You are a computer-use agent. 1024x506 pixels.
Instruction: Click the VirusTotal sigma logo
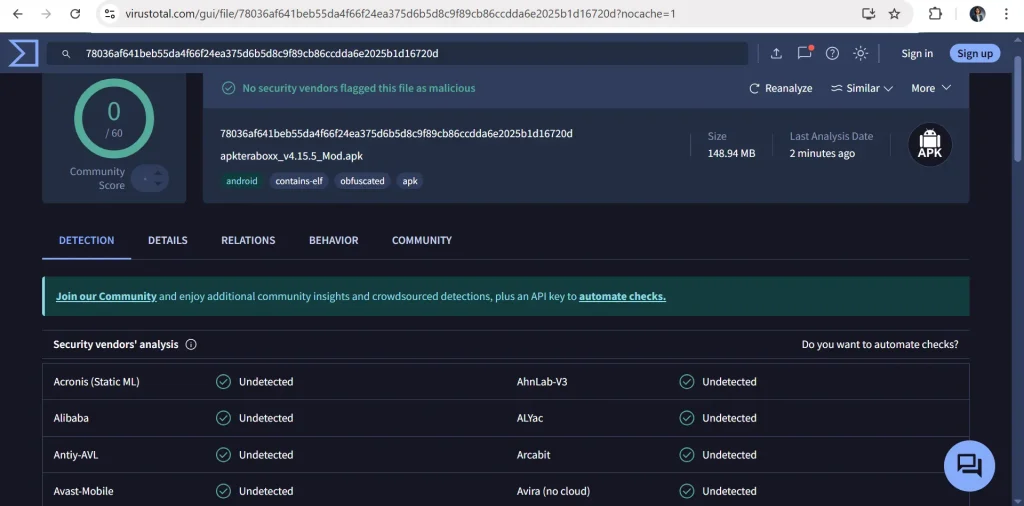tap(23, 53)
